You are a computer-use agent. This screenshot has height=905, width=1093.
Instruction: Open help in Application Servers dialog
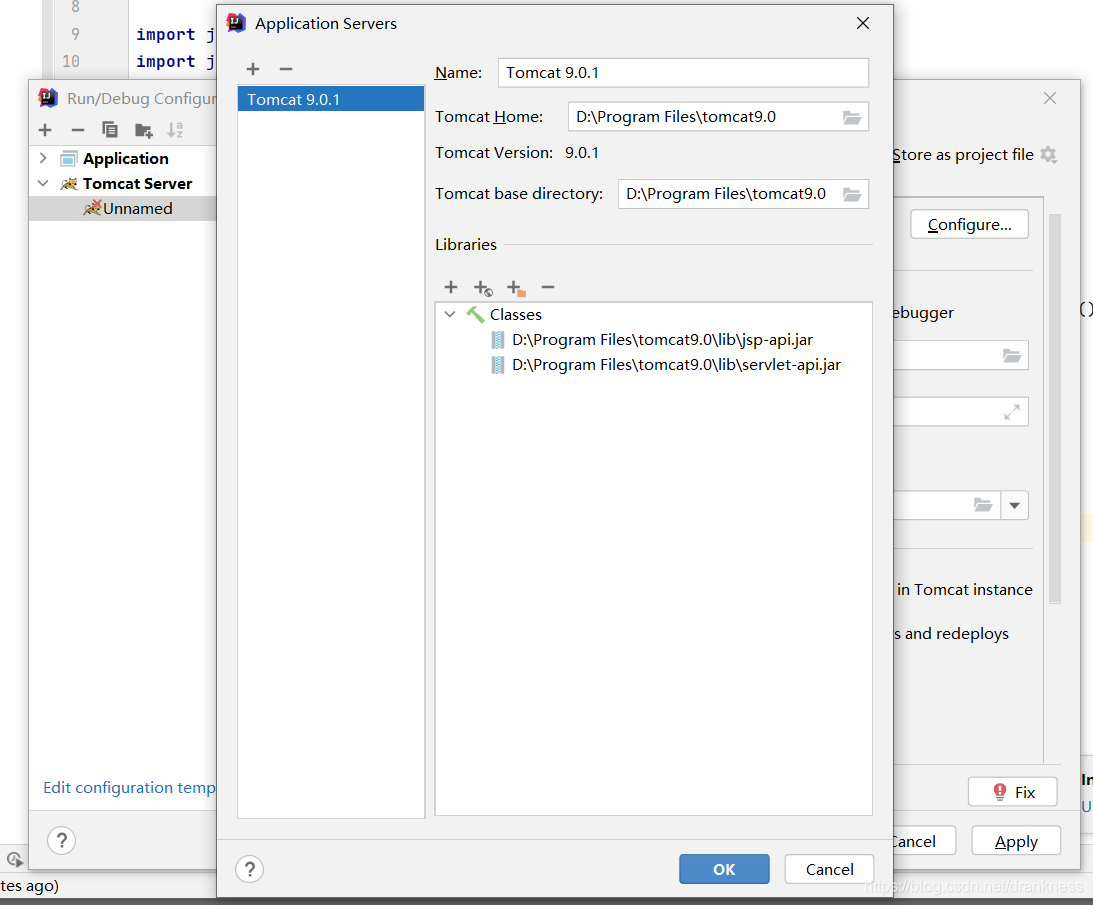click(250, 869)
